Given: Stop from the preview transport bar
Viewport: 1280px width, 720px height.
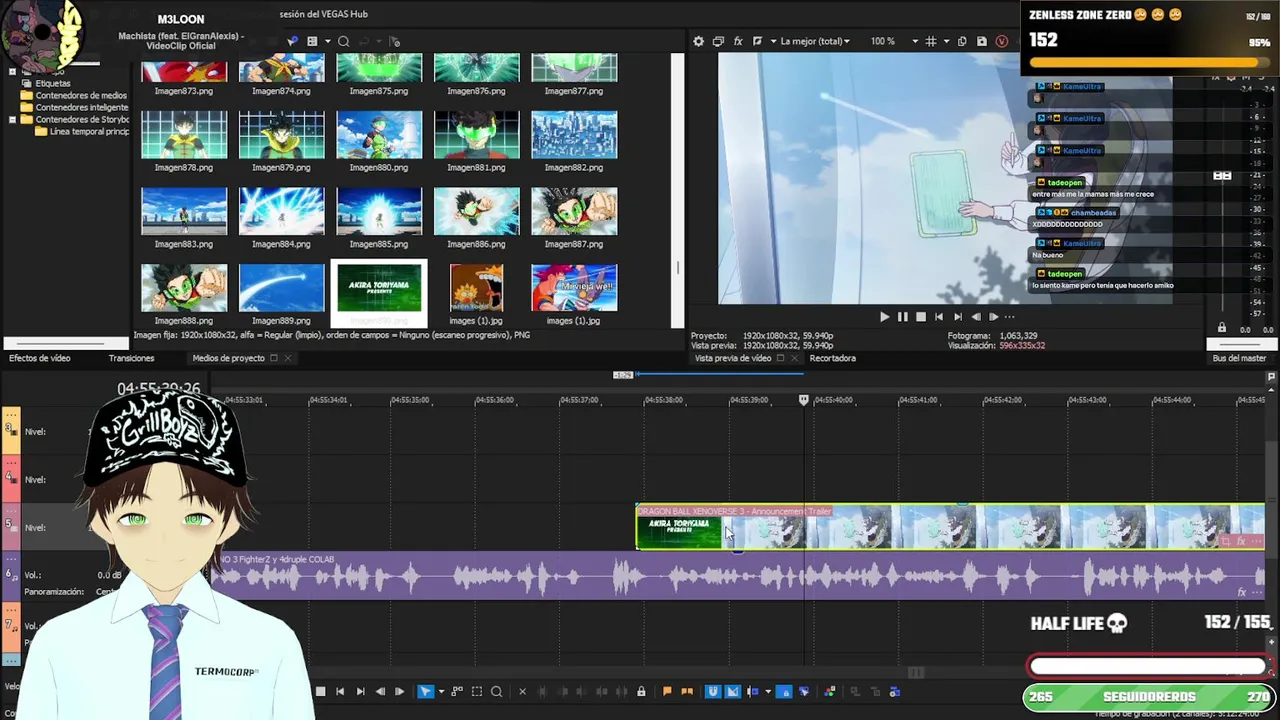Looking at the screenshot, I should point(920,317).
